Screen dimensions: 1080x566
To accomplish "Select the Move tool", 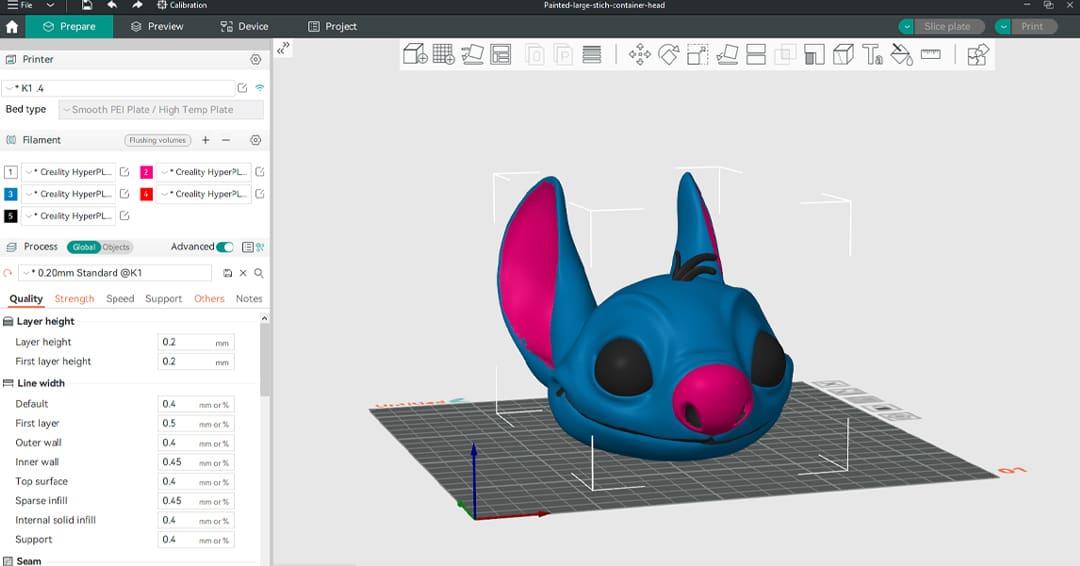I will click(x=640, y=54).
